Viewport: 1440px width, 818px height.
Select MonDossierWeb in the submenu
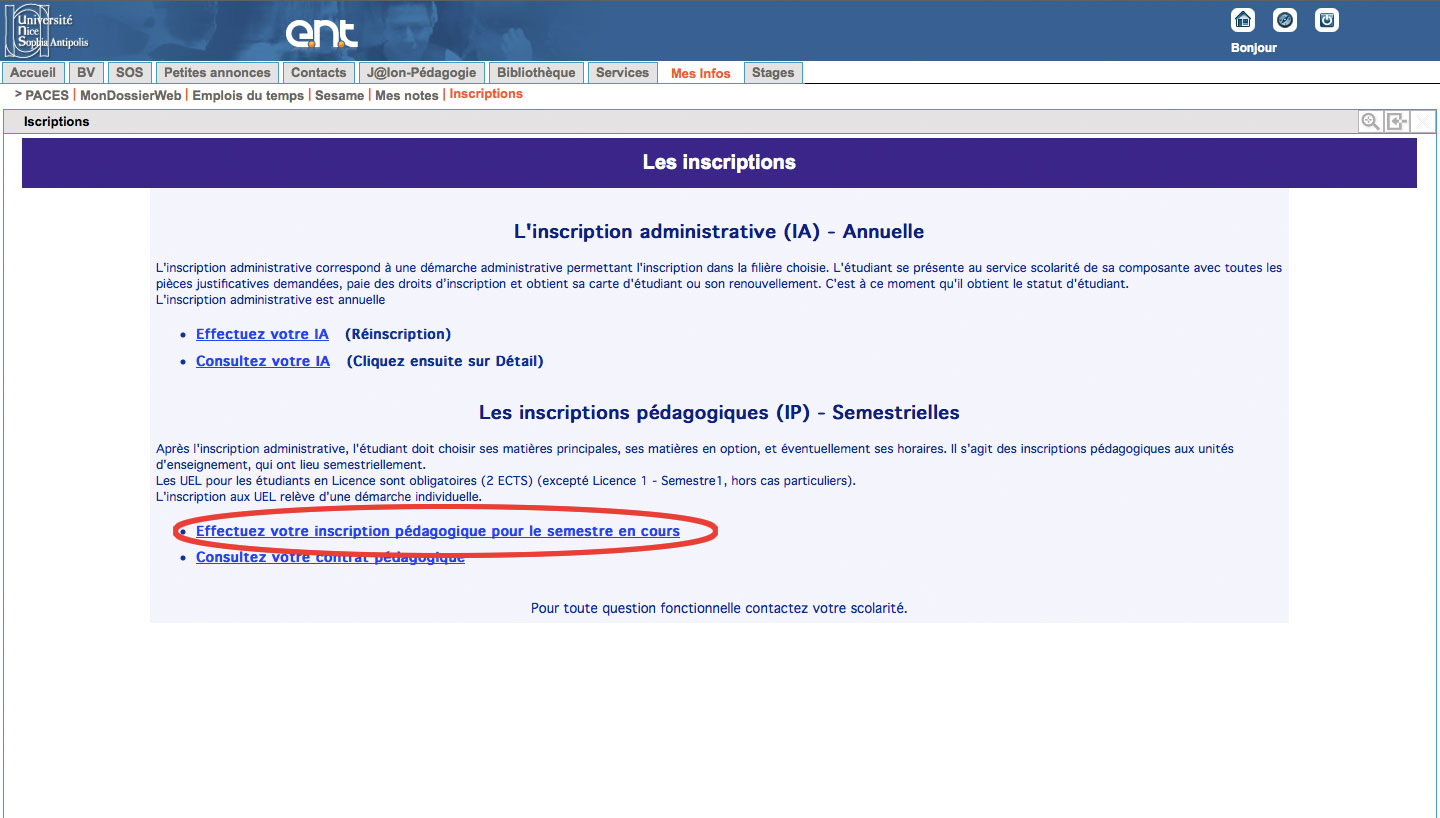[131, 96]
